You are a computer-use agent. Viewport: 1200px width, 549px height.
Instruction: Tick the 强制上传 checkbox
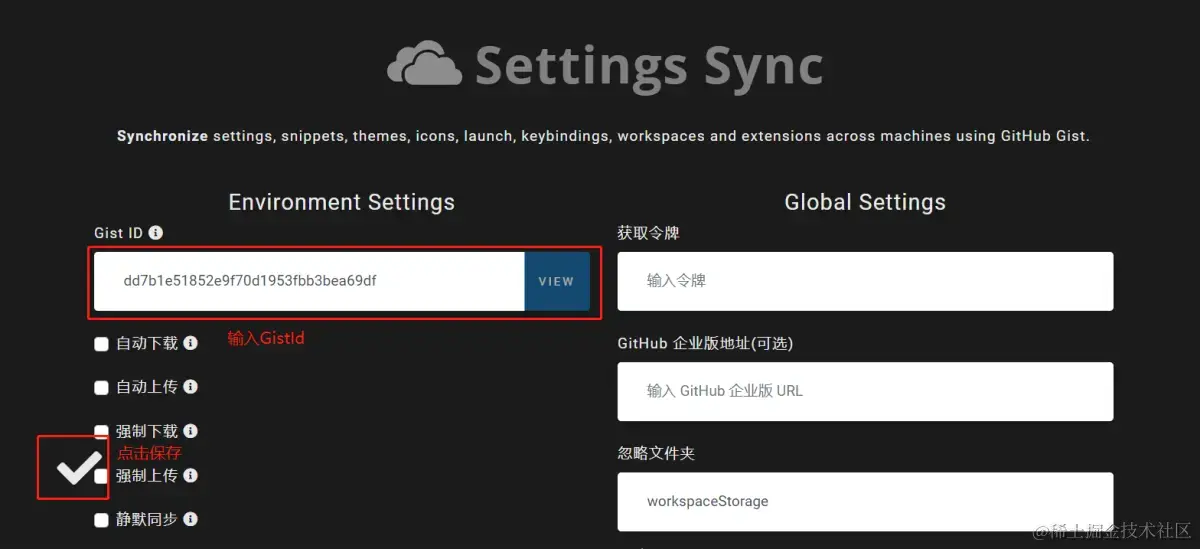point(101,476)
